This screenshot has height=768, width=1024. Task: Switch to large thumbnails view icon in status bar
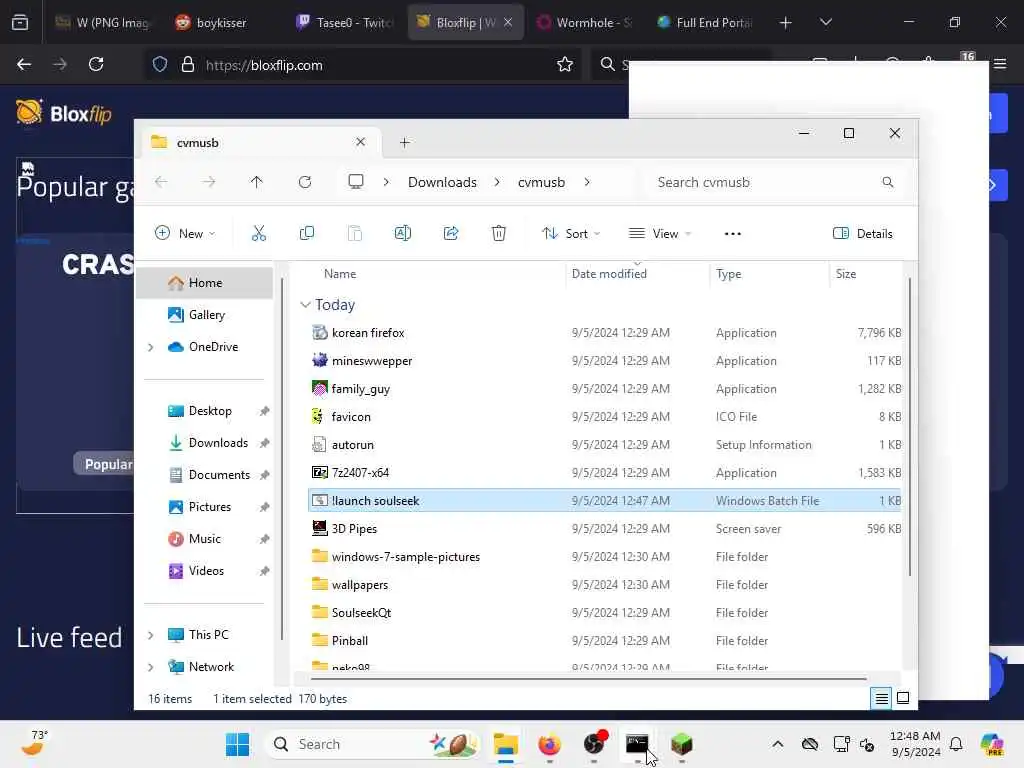[903, 698]
